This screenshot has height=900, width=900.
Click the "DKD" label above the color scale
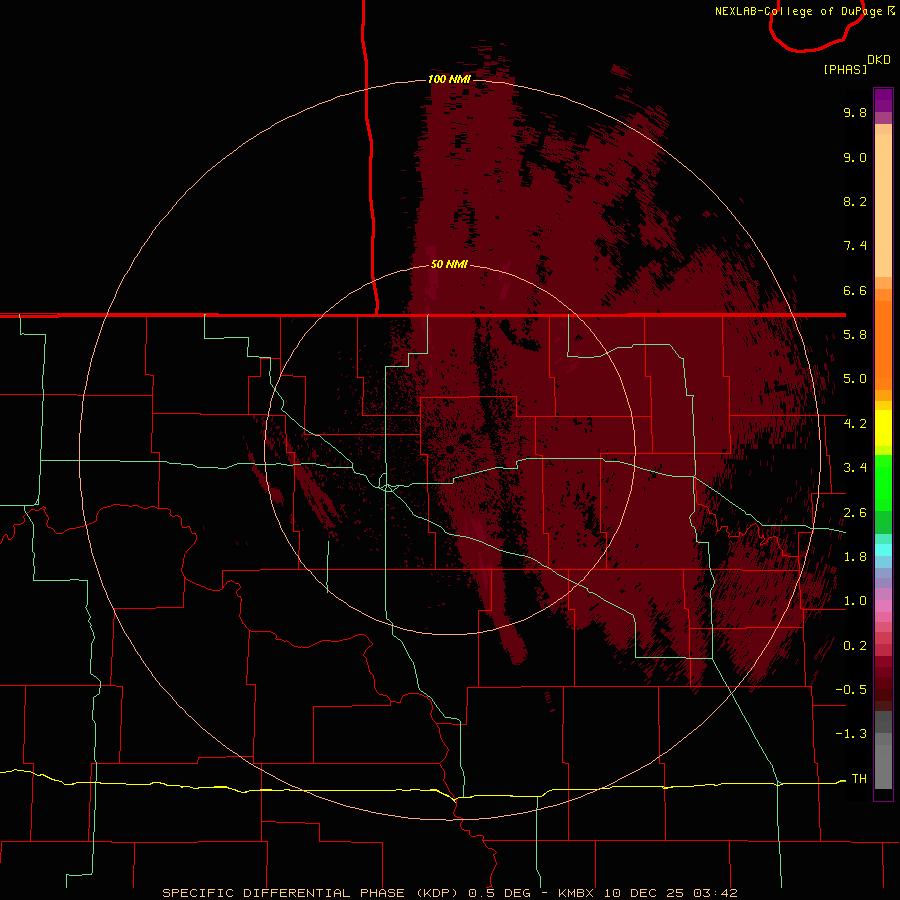click(879, 59)
